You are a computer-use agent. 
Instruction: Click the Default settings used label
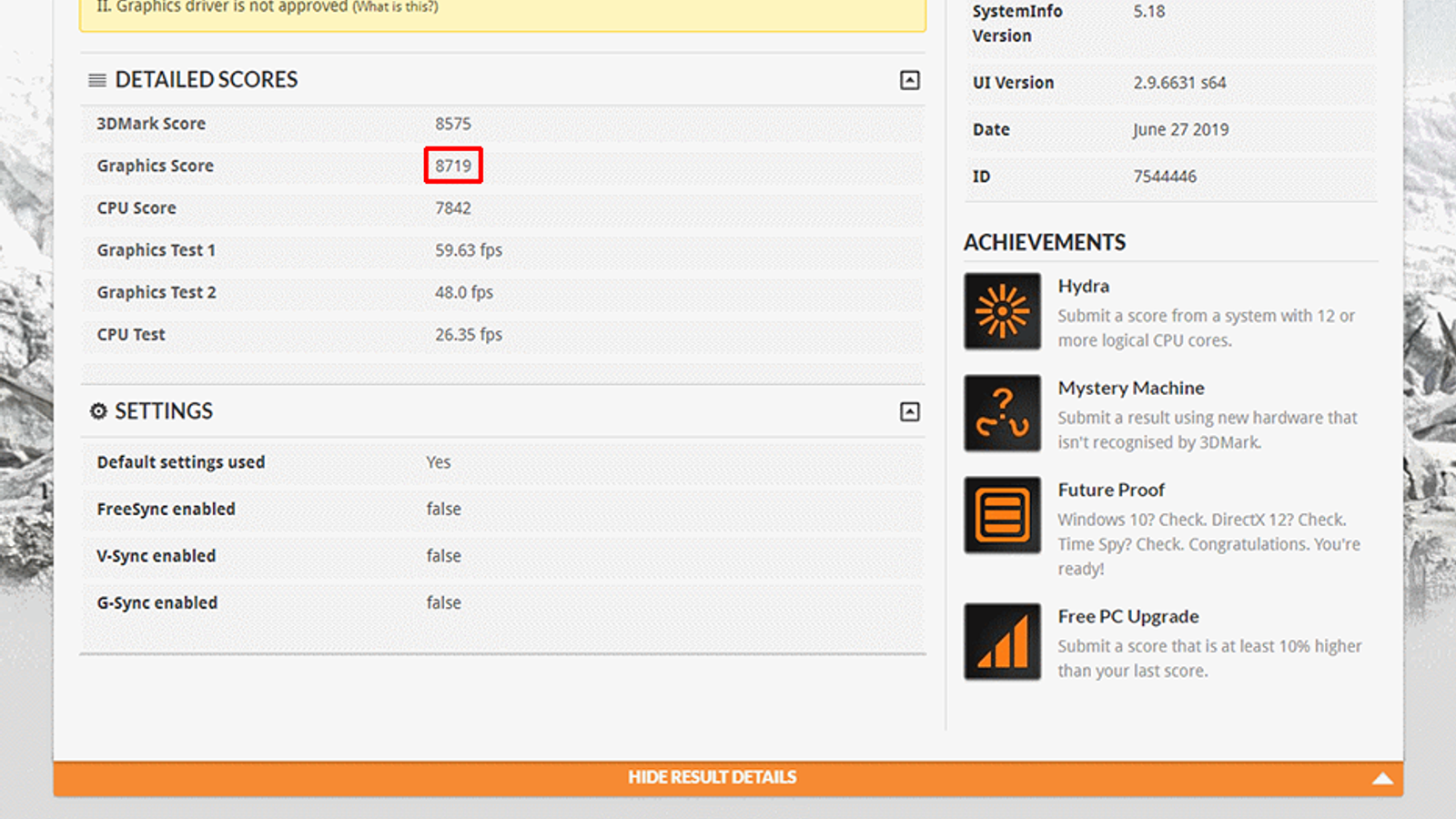coord(181,462)
